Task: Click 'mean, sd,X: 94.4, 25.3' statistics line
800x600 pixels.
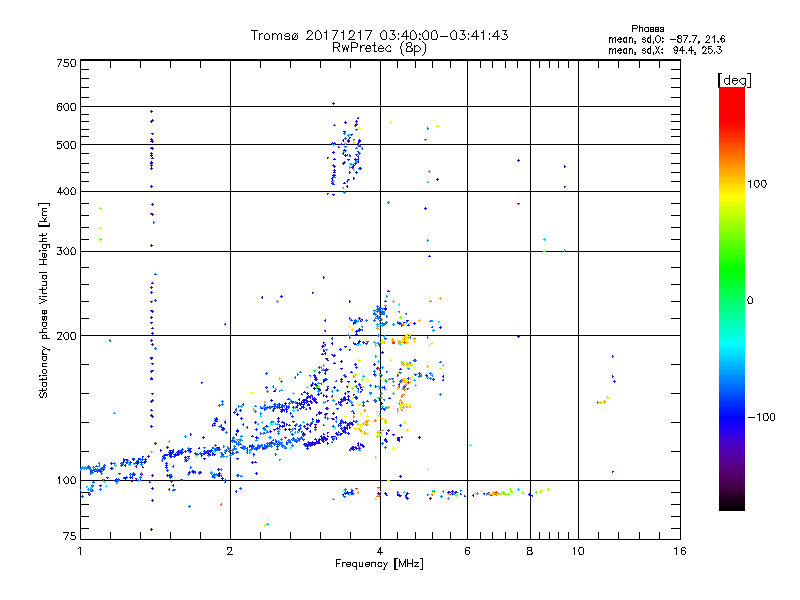Action: pos(665,50)
